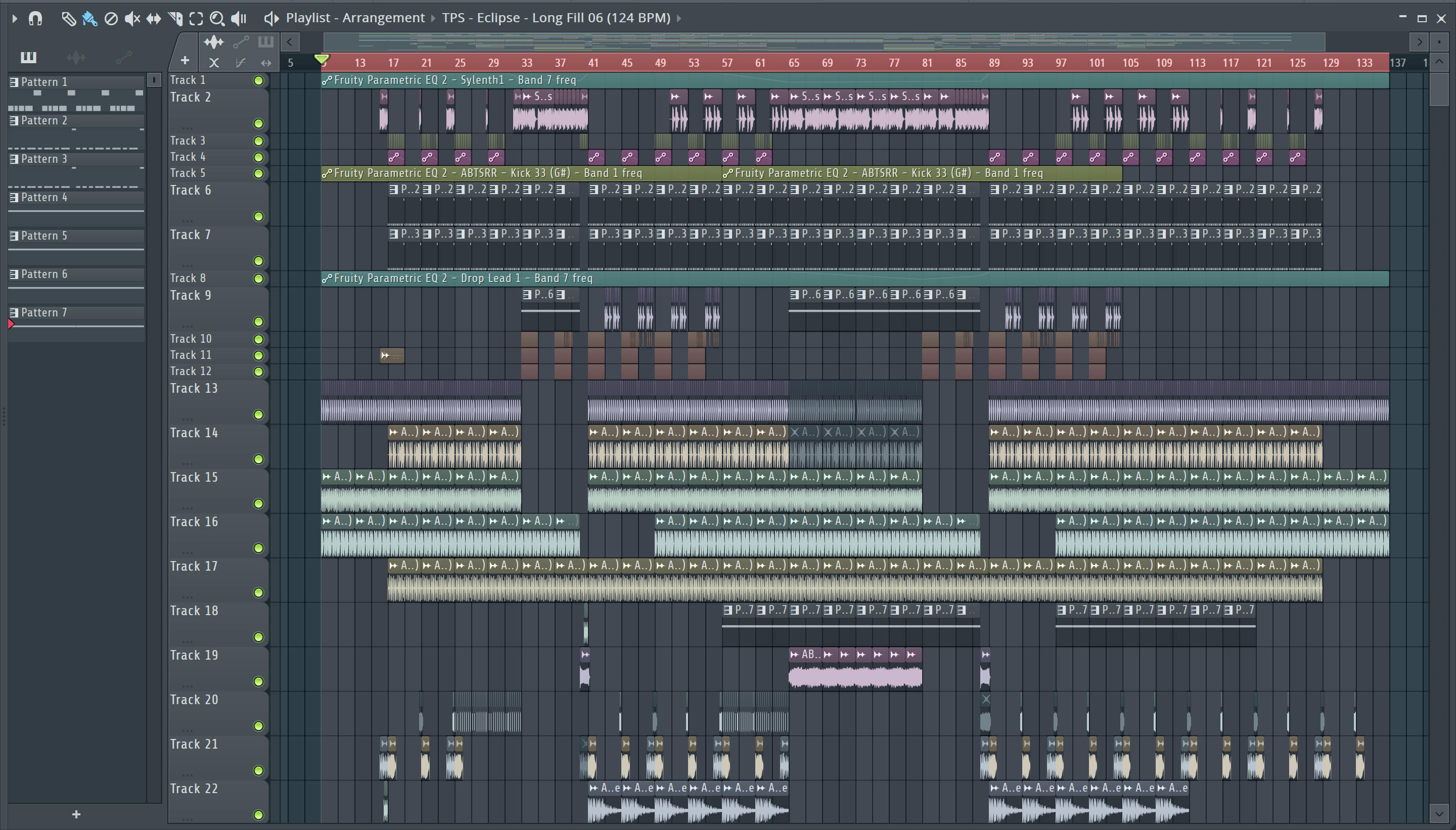Expand arrow after the clip name

point(679,18)
